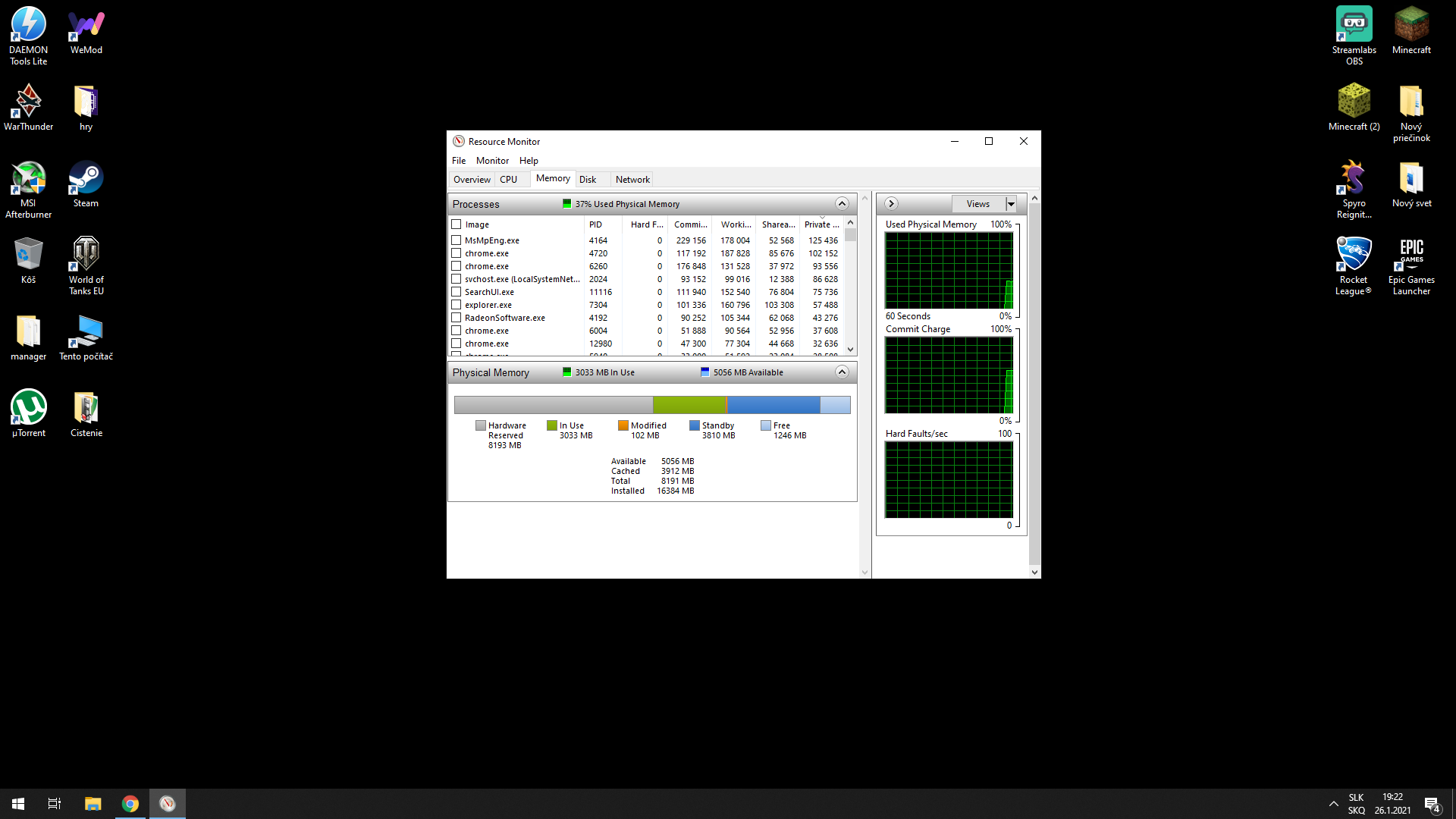Tick the explorer.exe process checkbox
Viewport: 1456px width, 819px height.
[x=457, y=305]
